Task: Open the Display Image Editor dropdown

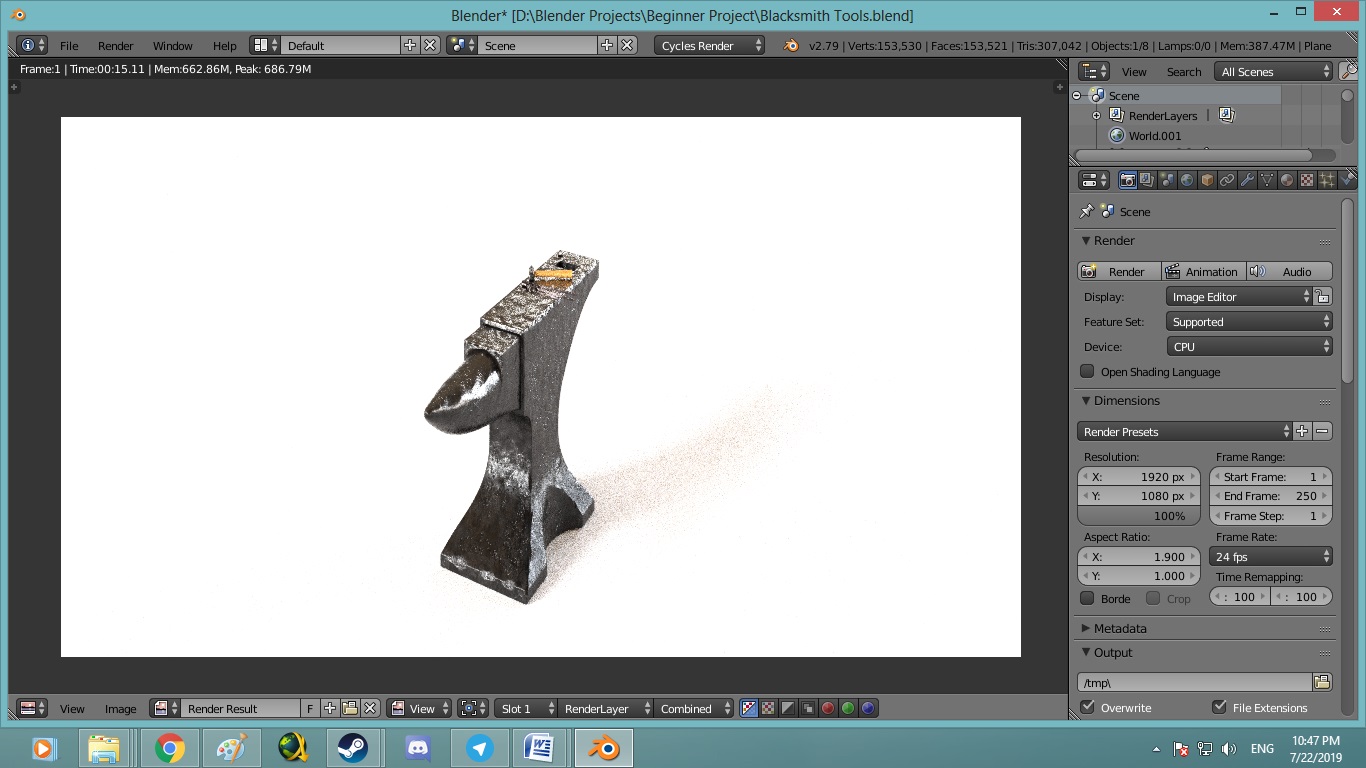Action: point(1239,296)
